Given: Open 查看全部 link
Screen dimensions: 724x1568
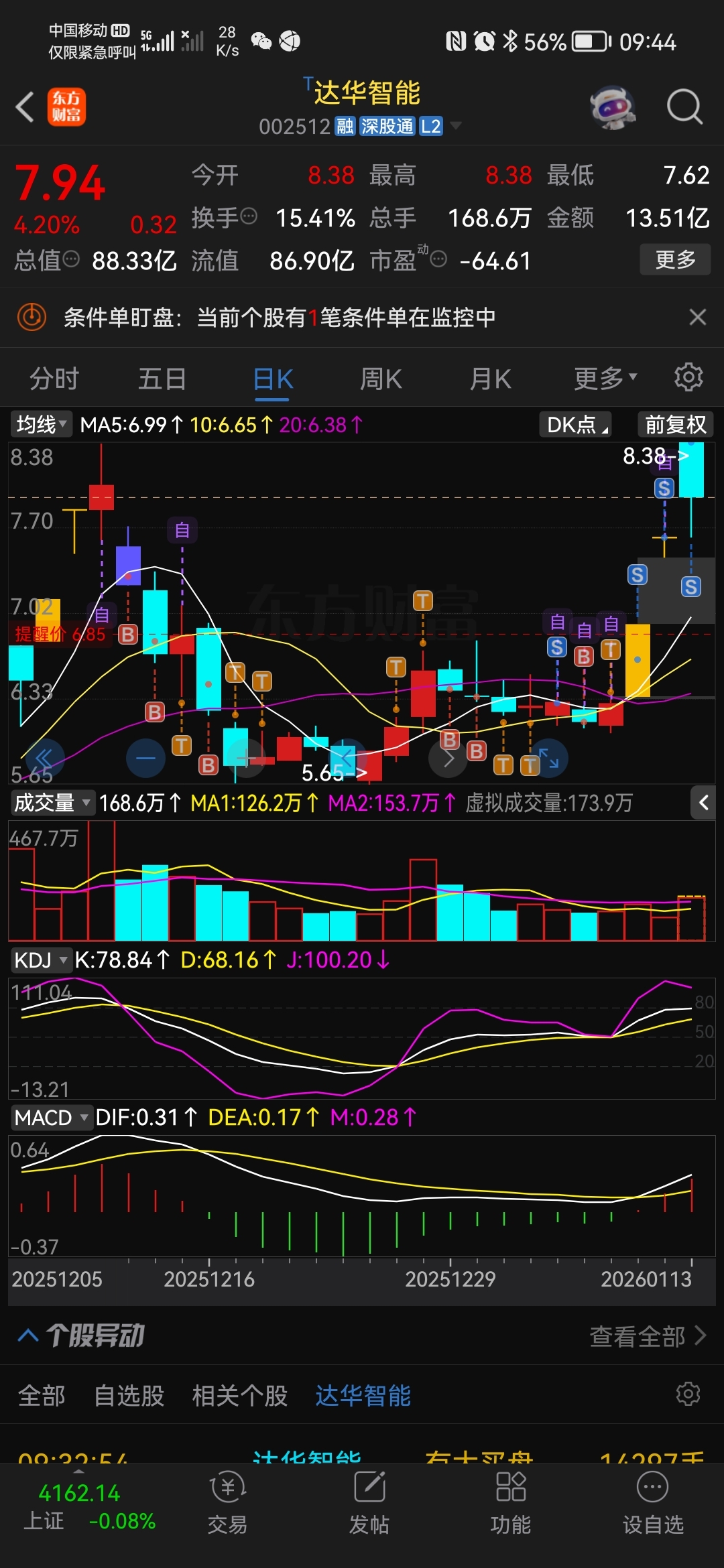Looking at the screenshot, I should (x=648, y=1336).
